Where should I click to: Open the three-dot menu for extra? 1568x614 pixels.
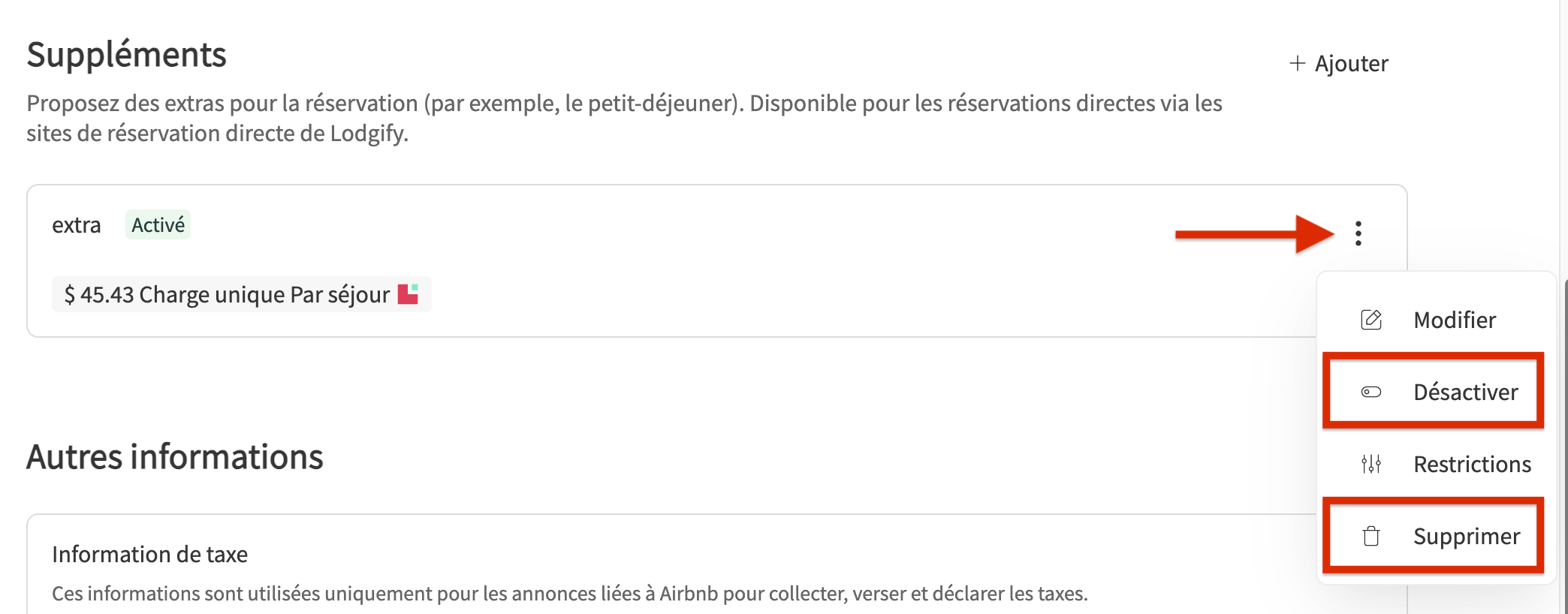1358,233
